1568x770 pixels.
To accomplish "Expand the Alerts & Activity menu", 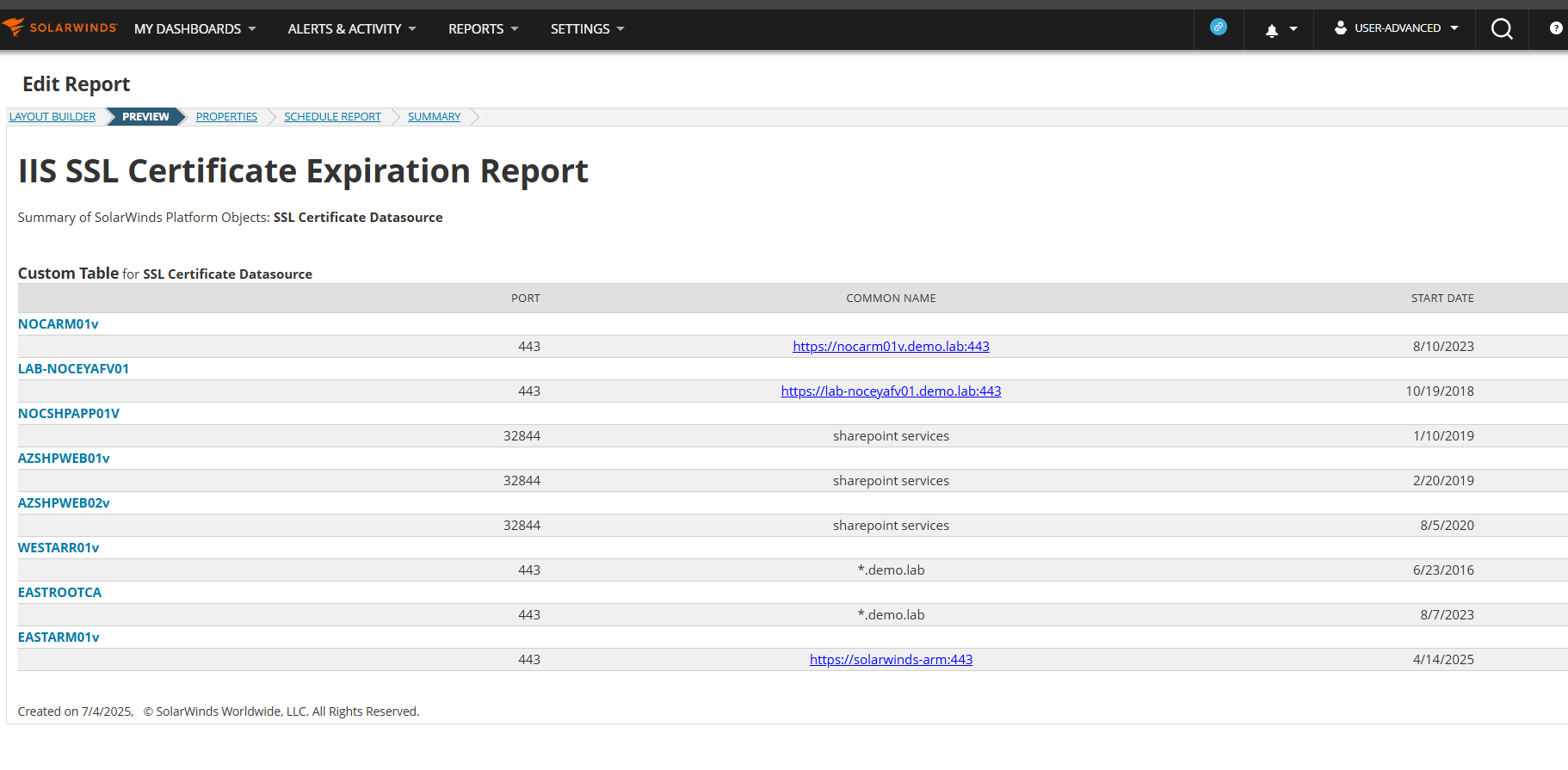I will tap(352, 29).
